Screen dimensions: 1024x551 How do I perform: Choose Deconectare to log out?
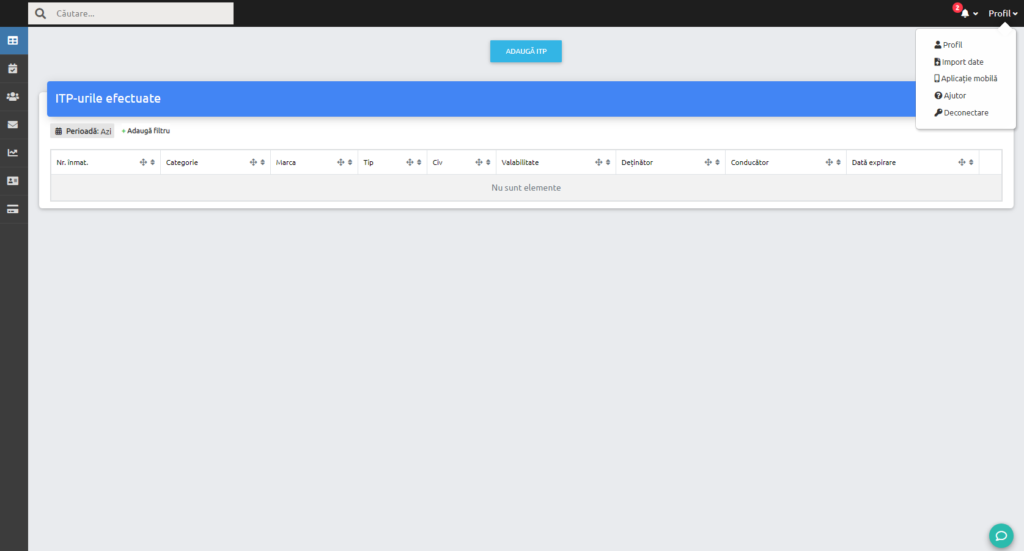click(x=961, y=112)
